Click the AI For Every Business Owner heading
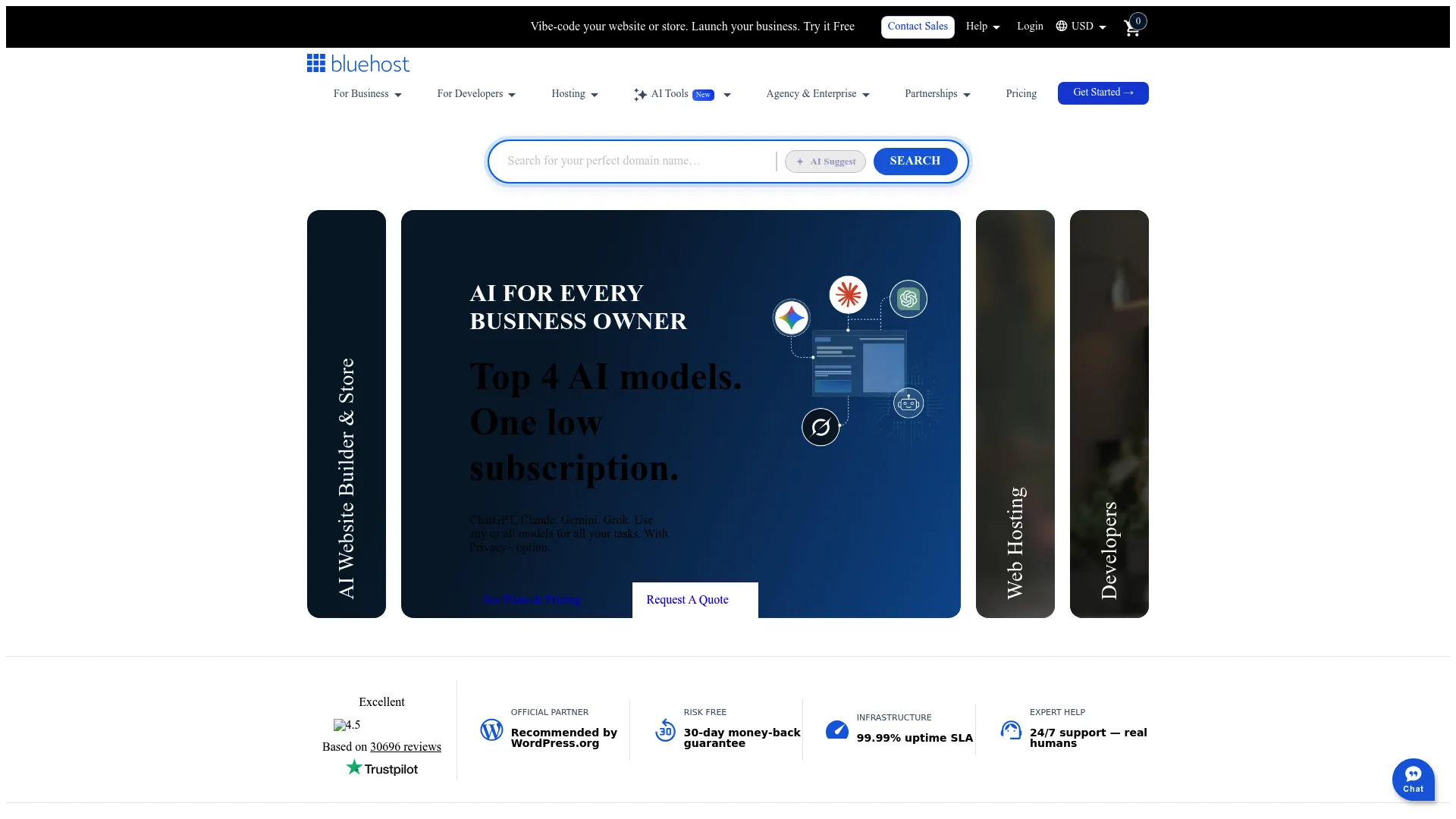 coord(578,307)
